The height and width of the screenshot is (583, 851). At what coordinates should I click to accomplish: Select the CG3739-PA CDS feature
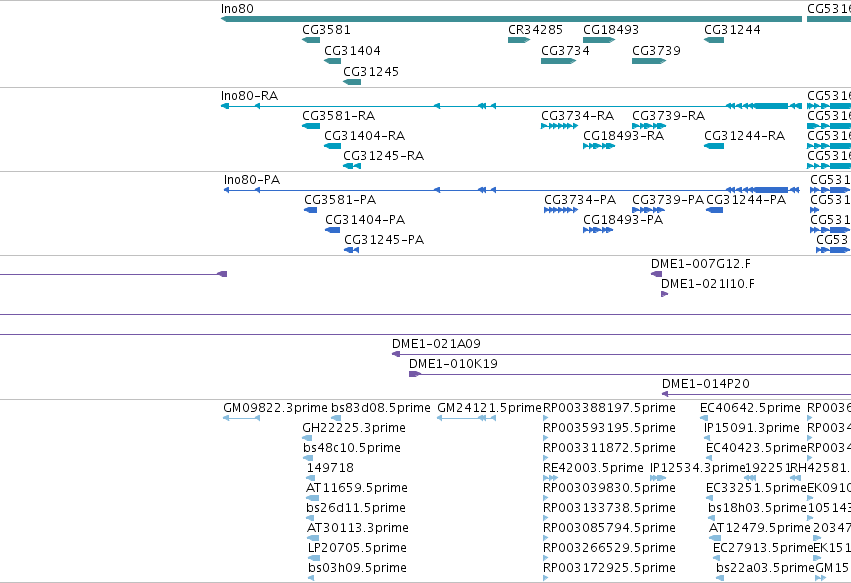click(649, 210)
